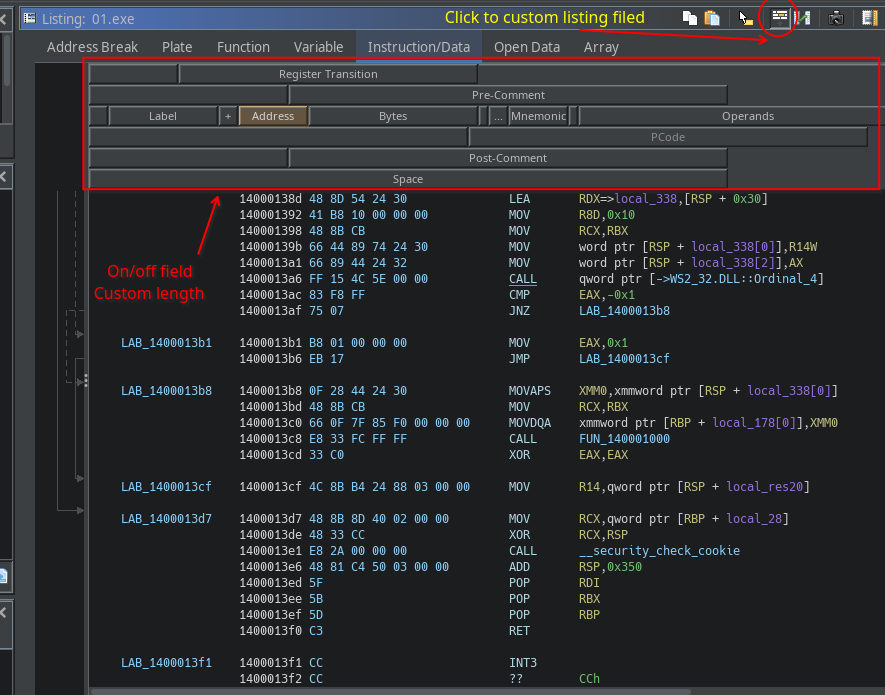The width and height of the screenshot is (885, 695).
Task: Activate the cursor selection tool icon
Action: 746,18
